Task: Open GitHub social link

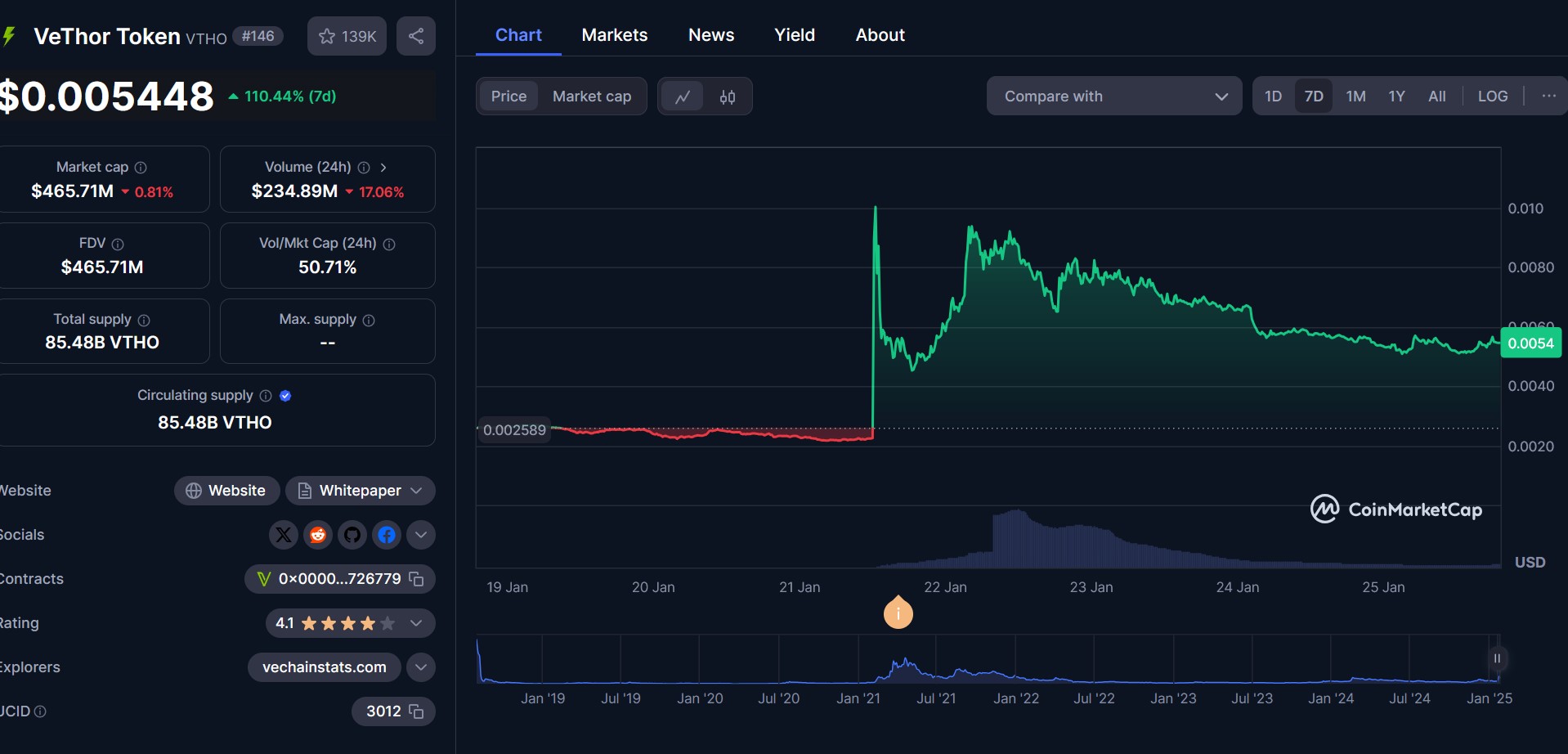Action: pos(352,535)
